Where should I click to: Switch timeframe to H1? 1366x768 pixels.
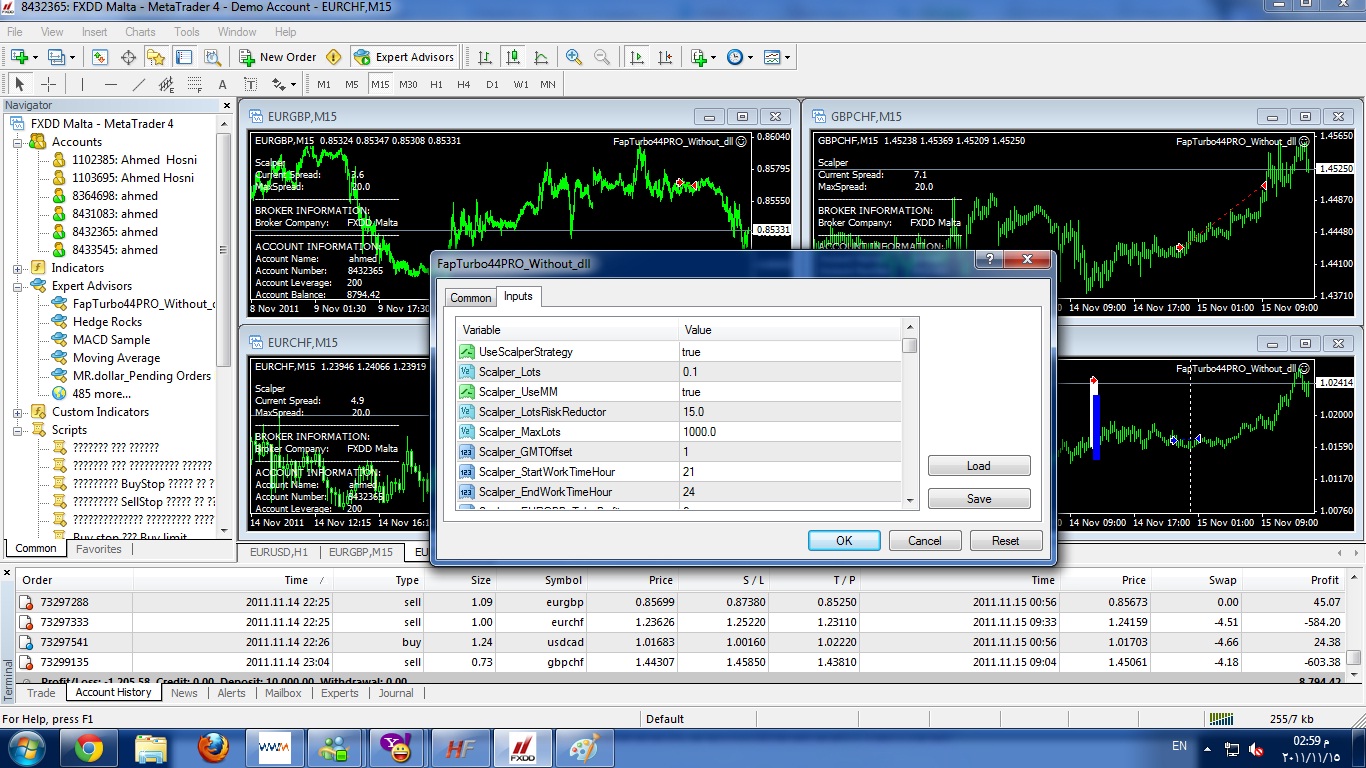click(x=436, y=84)
